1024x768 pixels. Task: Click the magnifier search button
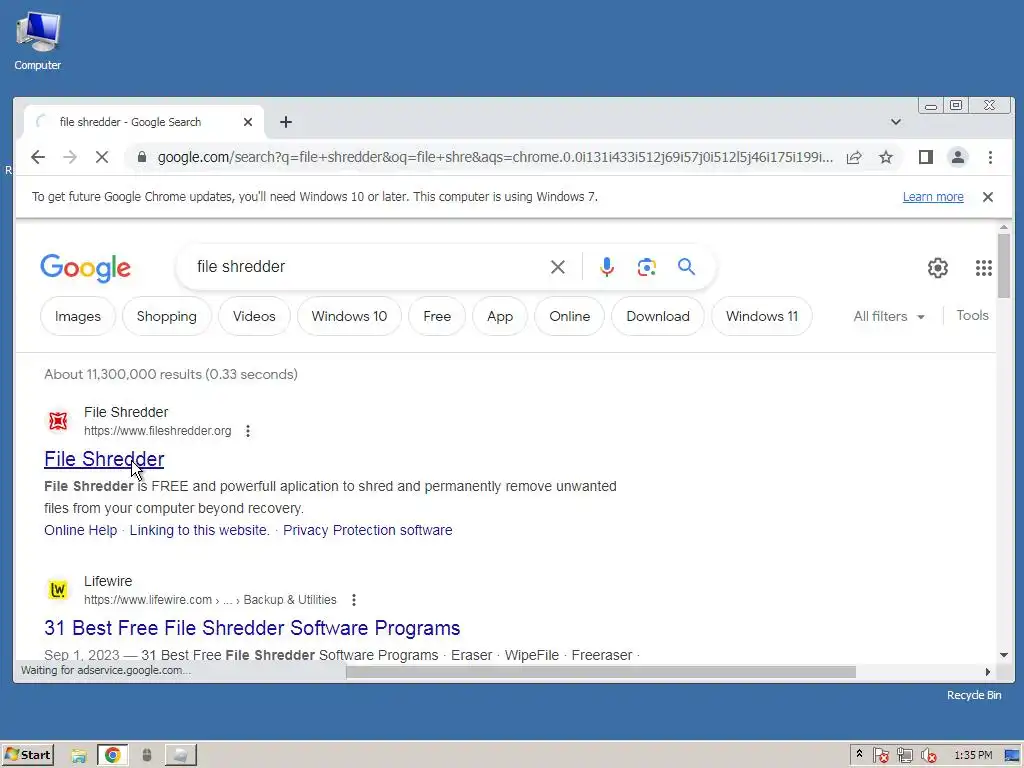(686, 266)
